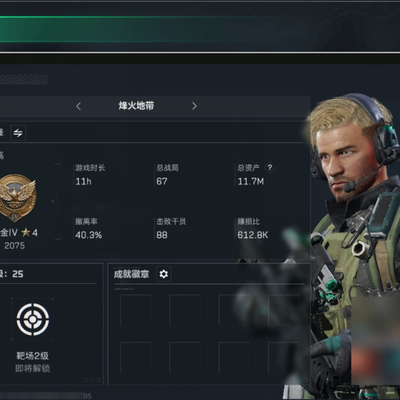400x400 pixels.
Task: Click the swap arrows icon
Action: coord(18,133)
